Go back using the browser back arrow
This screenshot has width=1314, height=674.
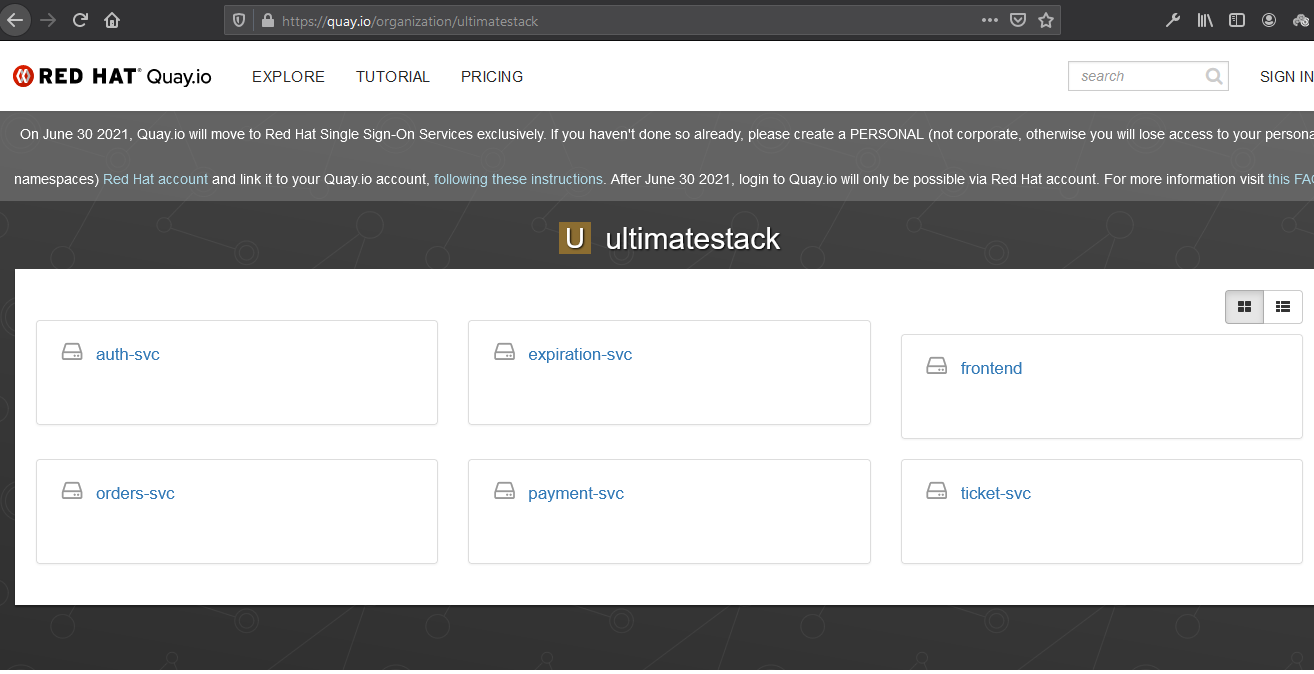coord(14,20)
